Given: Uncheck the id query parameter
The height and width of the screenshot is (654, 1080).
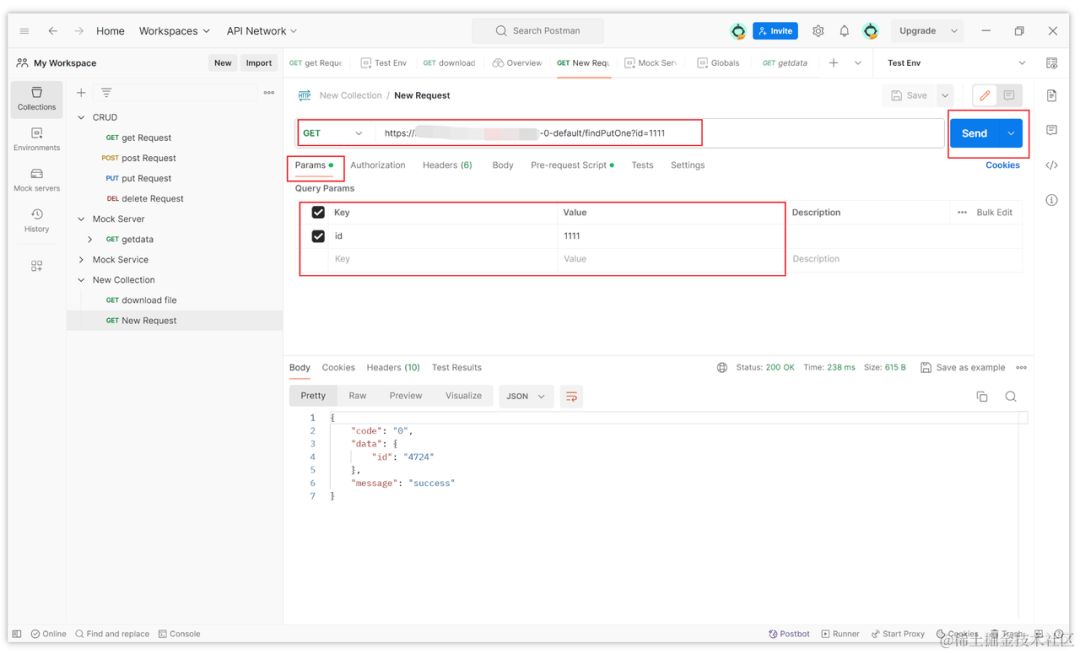Looking at the screenshot, I should pyautogui.click(x=317, y=235).
